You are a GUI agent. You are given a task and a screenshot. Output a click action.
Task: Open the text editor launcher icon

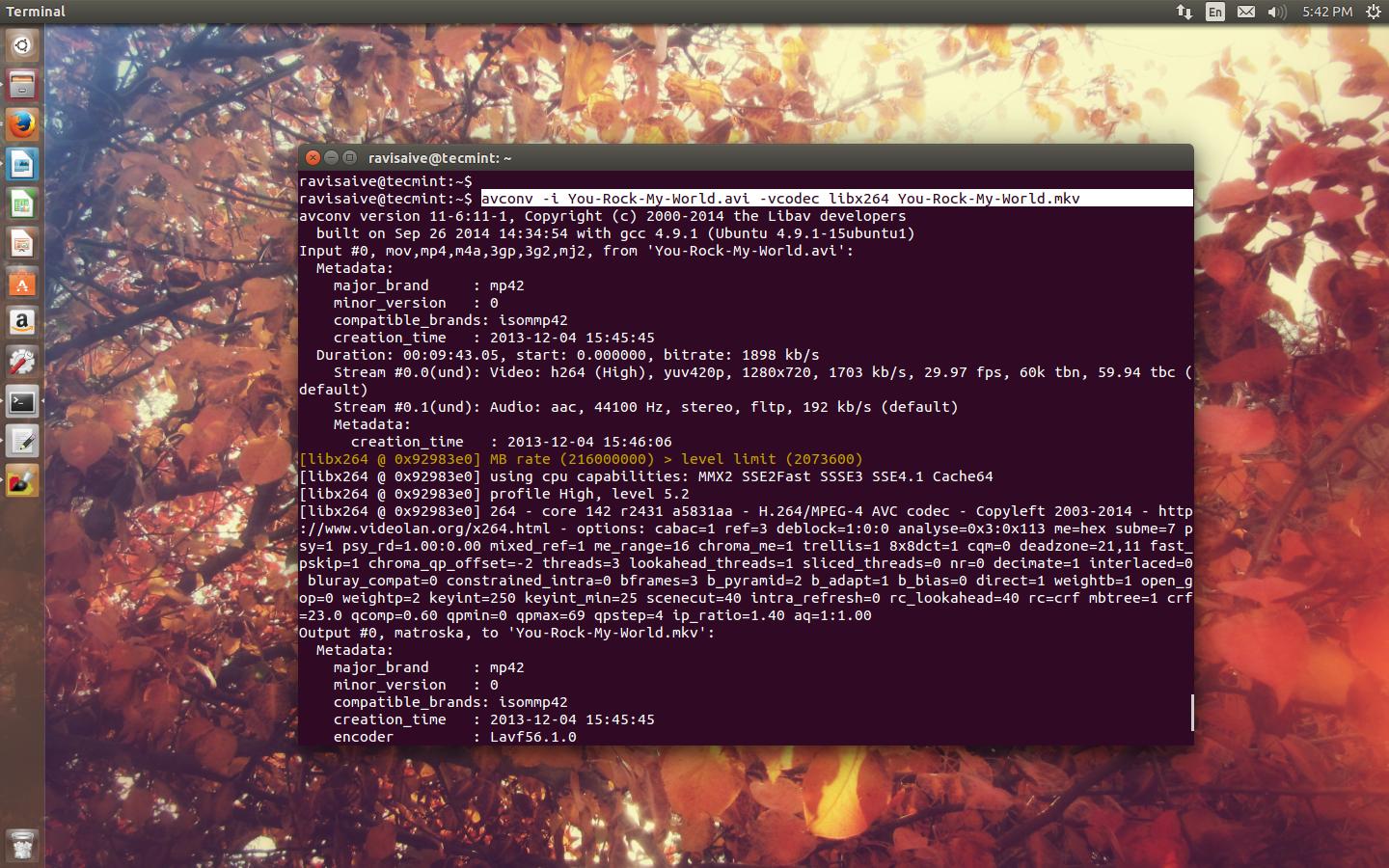coord(22,441)
